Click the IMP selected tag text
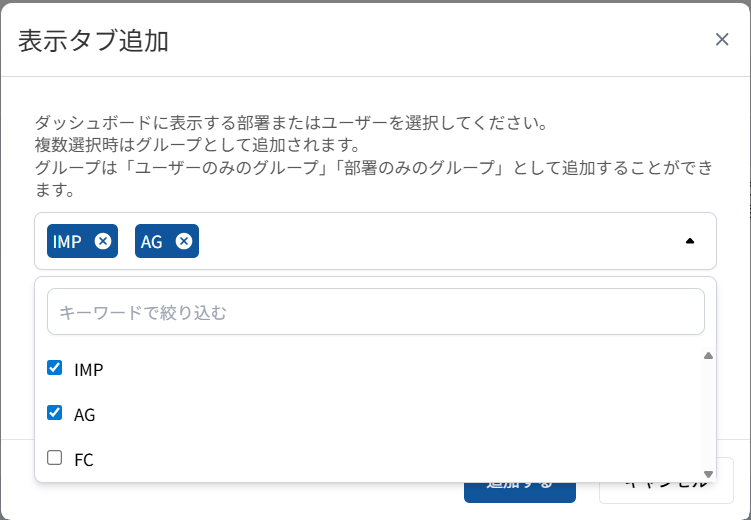This screenshot has height=520, width=751. pos(68,241)
